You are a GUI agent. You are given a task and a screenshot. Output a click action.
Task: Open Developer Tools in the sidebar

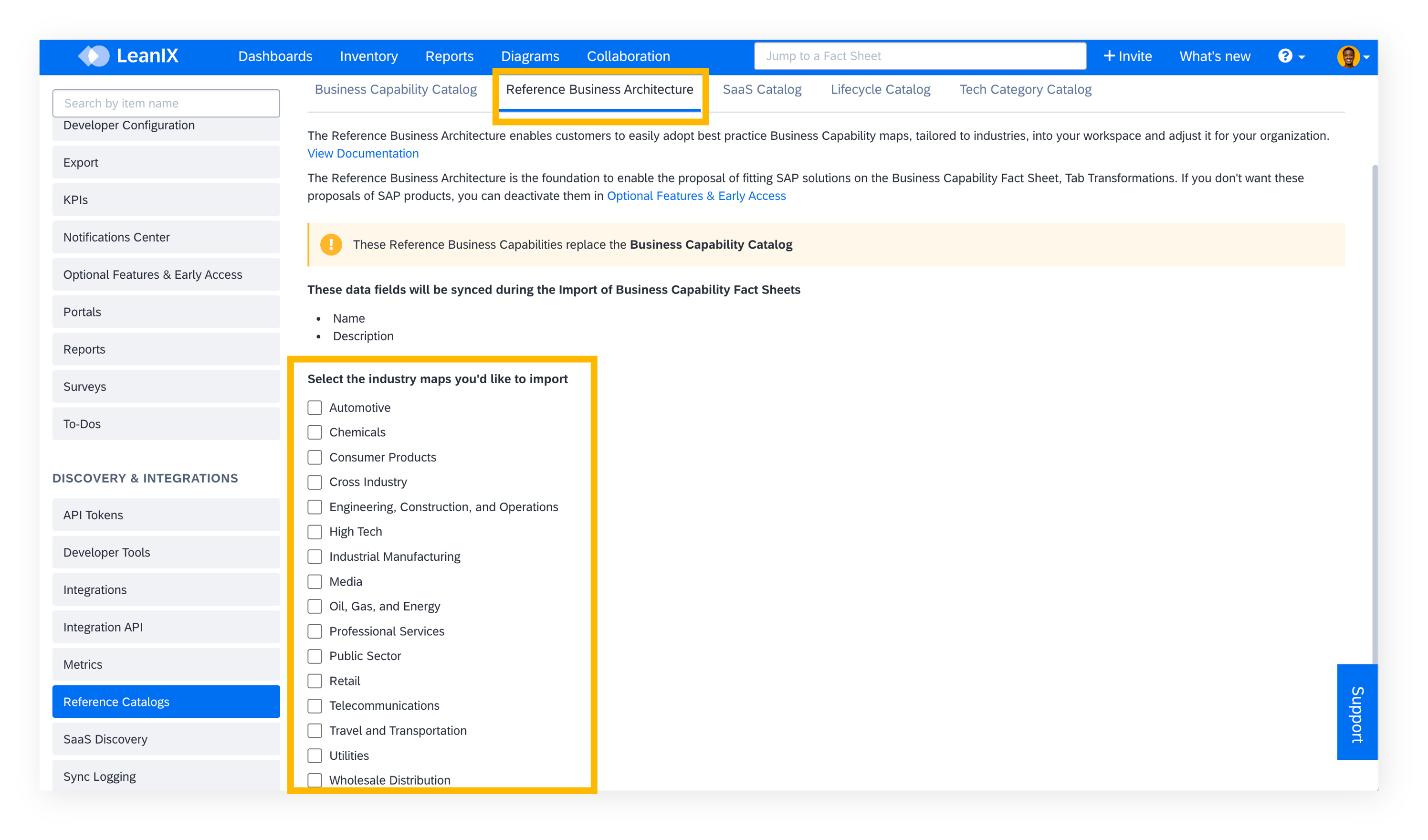point(166,553)
